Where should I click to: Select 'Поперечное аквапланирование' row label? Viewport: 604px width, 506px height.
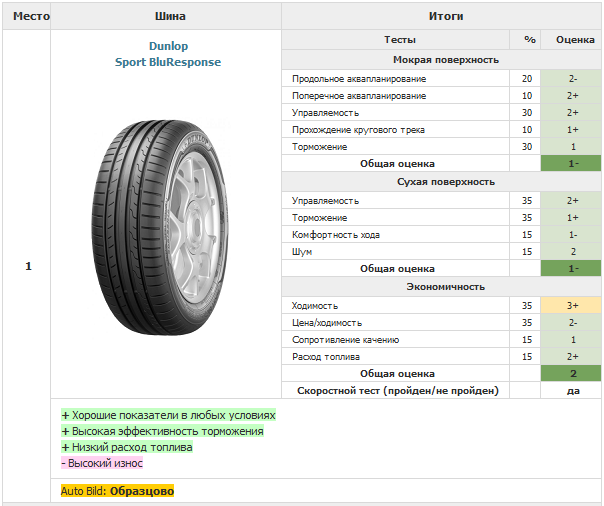point(359,96)
